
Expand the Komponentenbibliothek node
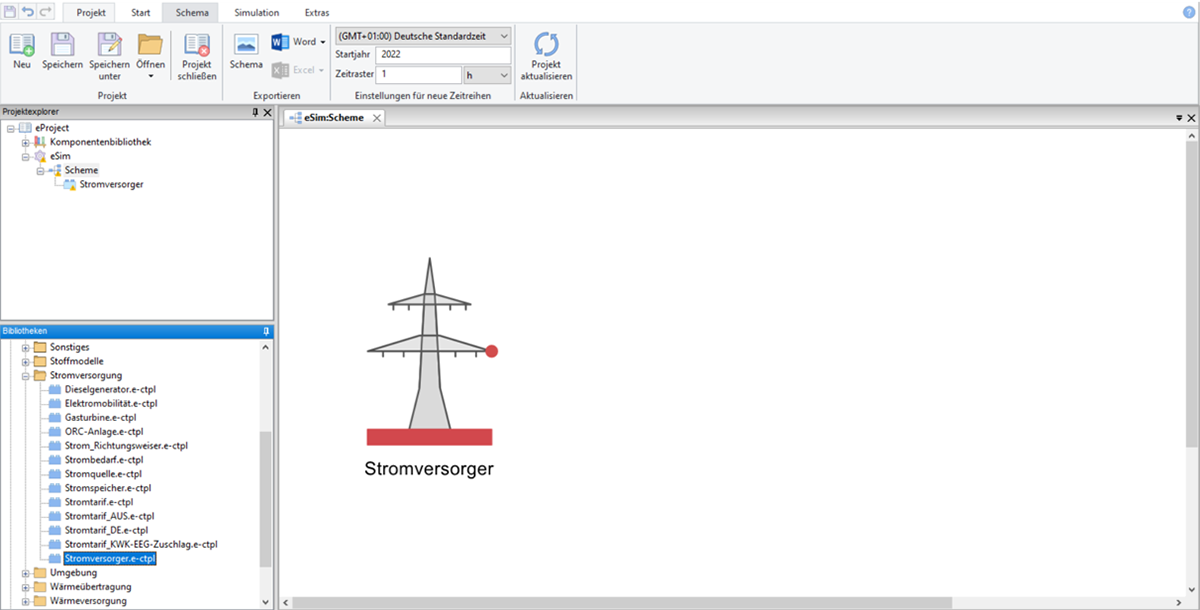tap(25, 142)
